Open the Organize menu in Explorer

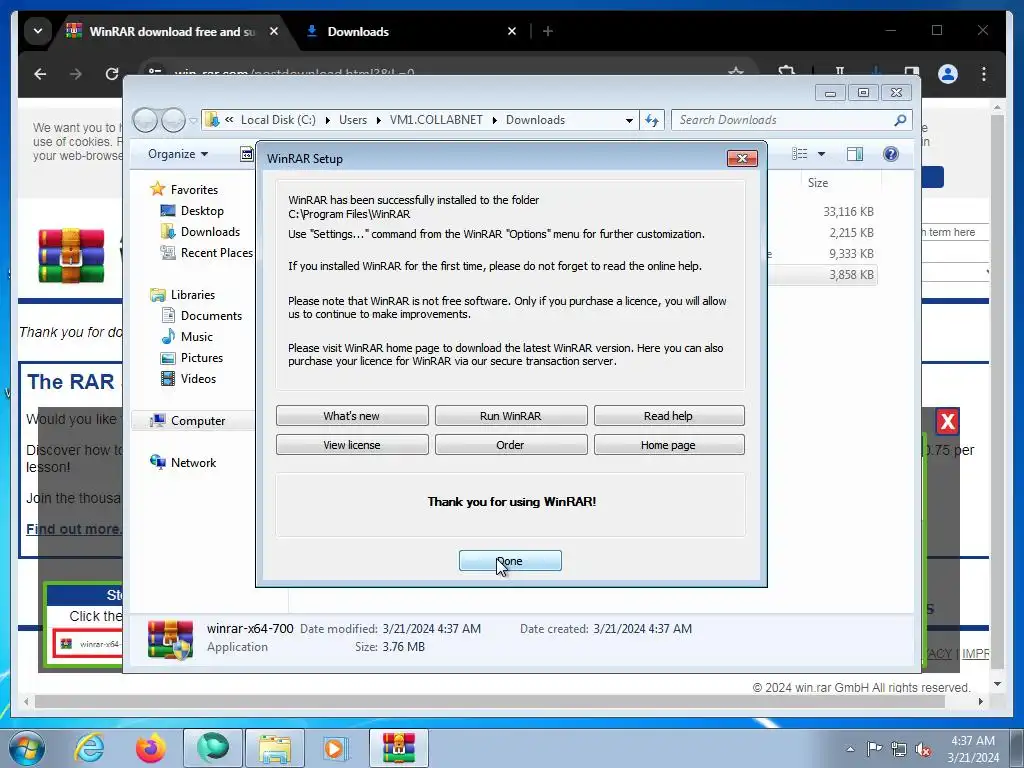tap(178, 154)
